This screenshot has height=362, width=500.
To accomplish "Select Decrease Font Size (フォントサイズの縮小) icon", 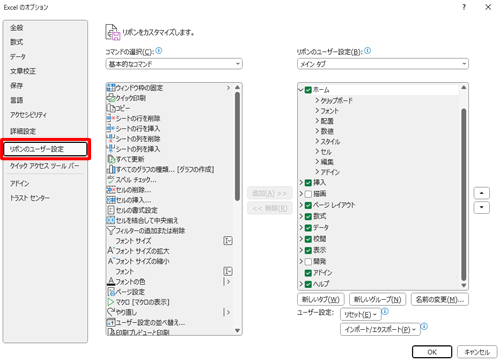I will click(111, 261).
